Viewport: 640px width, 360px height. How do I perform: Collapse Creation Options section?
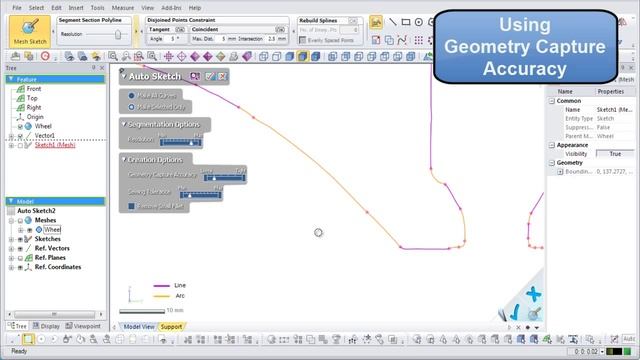[x=124, y=159]
